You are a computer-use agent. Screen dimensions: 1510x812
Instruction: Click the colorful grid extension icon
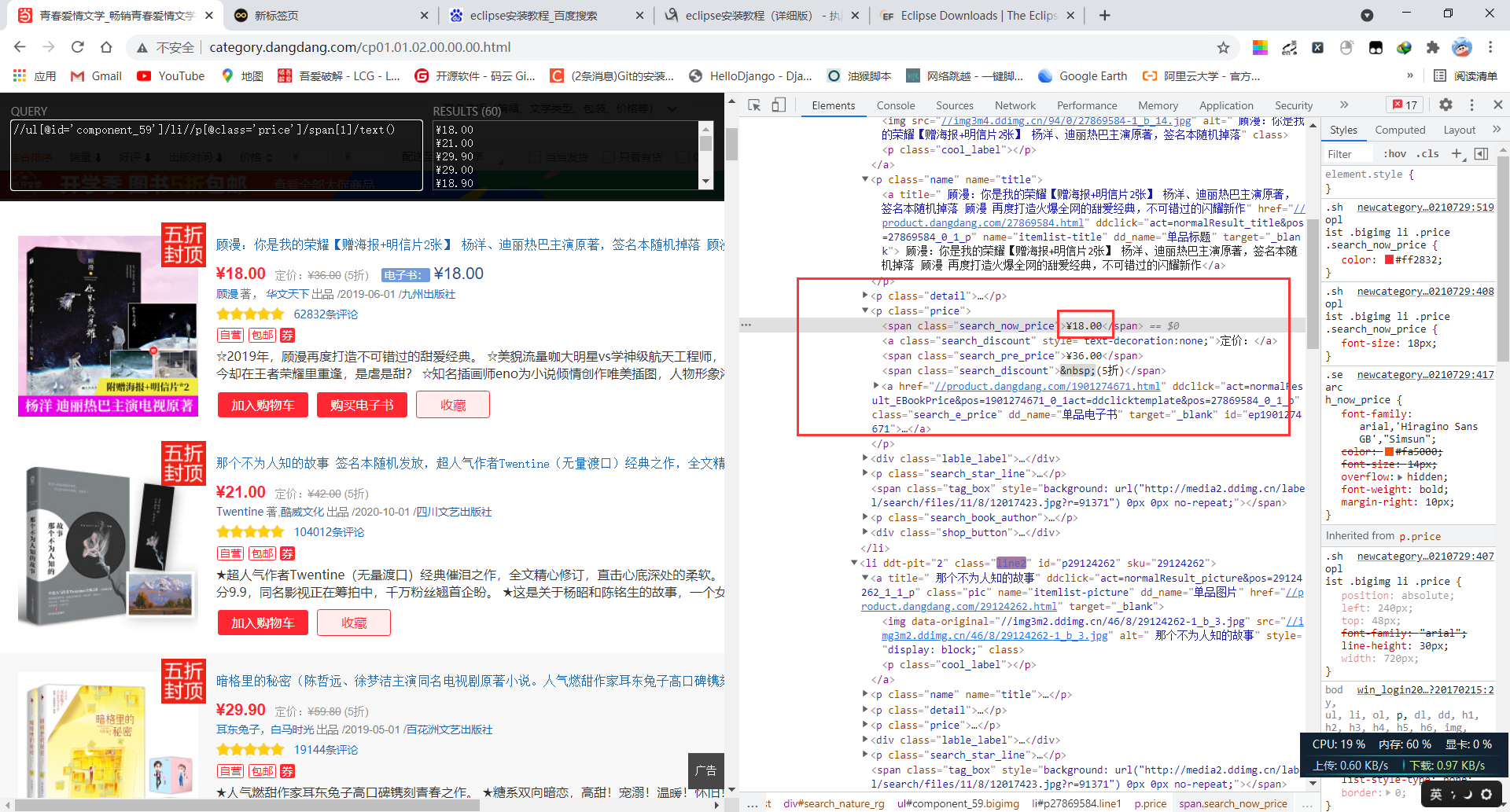tap(1260, 47)
